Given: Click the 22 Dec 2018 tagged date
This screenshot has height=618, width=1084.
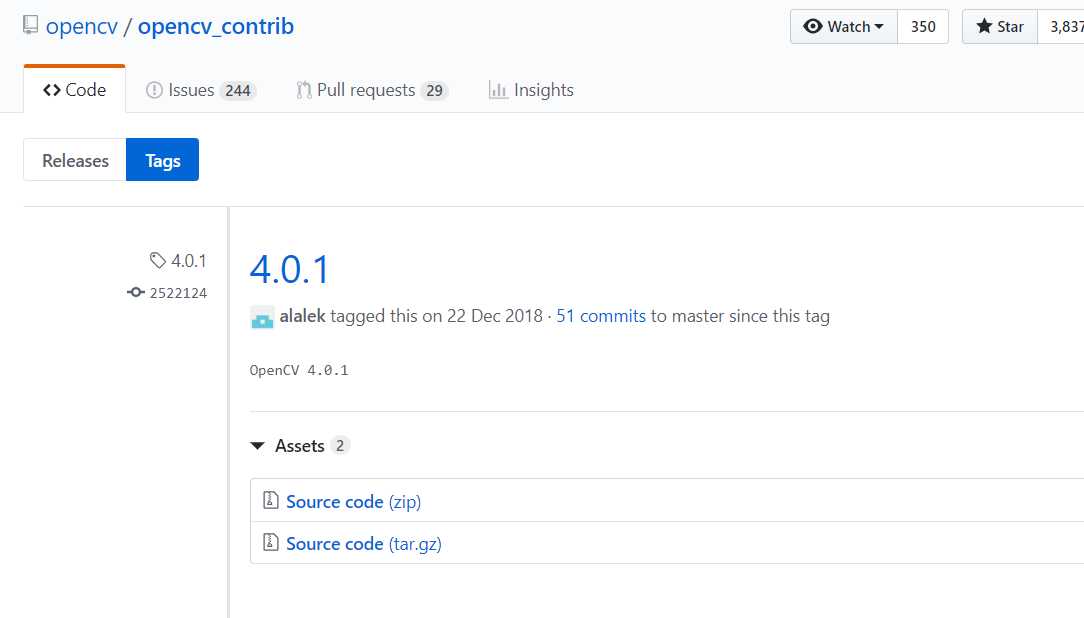Looking at the screenshot, I should coord(494,316).
